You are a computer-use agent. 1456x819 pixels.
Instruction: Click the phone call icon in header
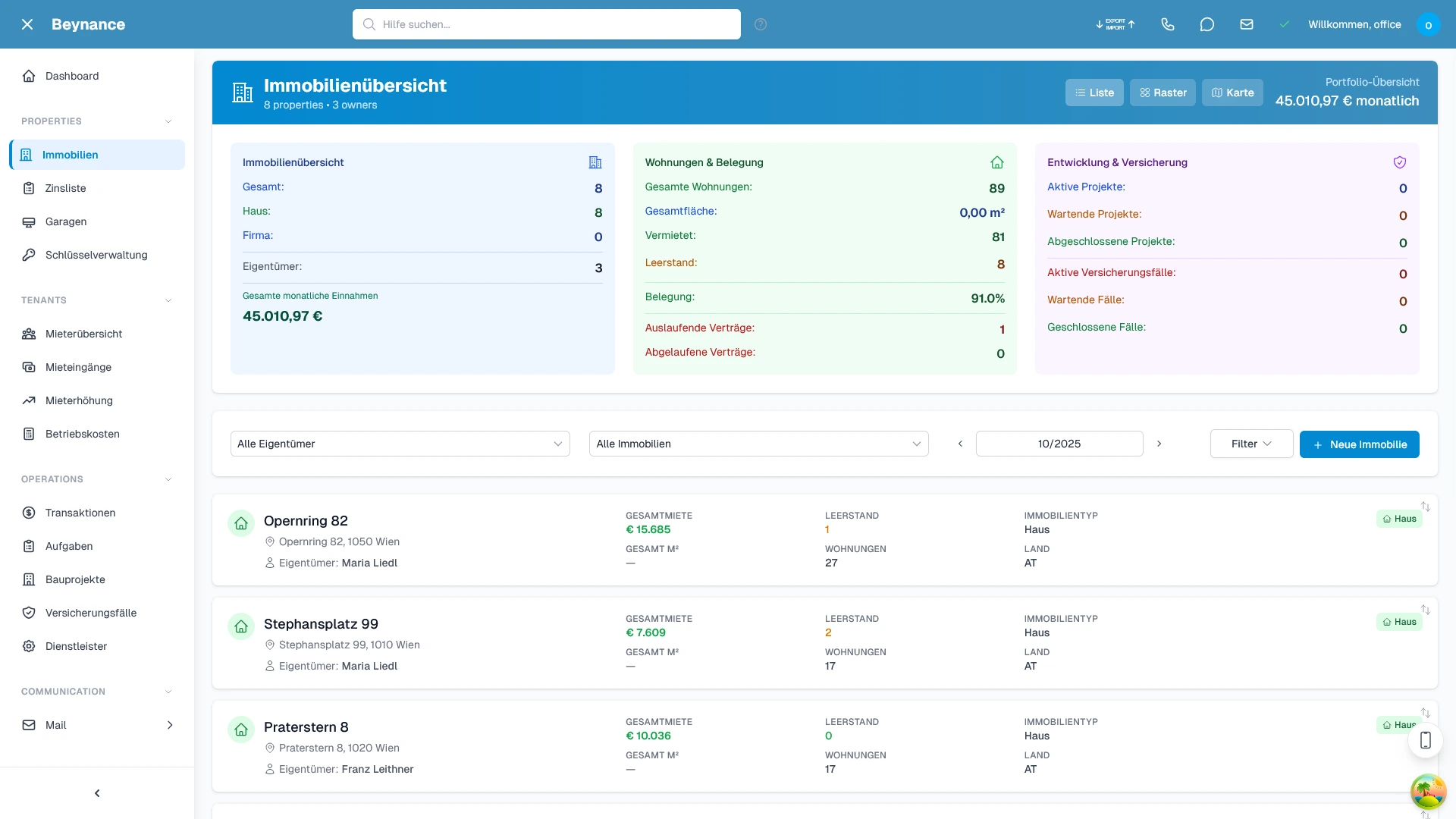coord(1168,24)
